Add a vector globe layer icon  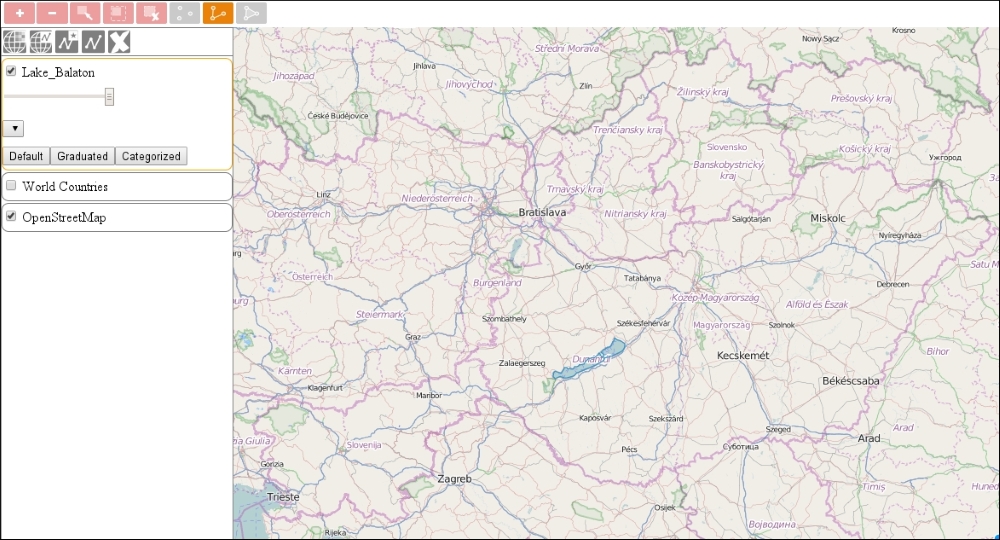tap(40, 42)
